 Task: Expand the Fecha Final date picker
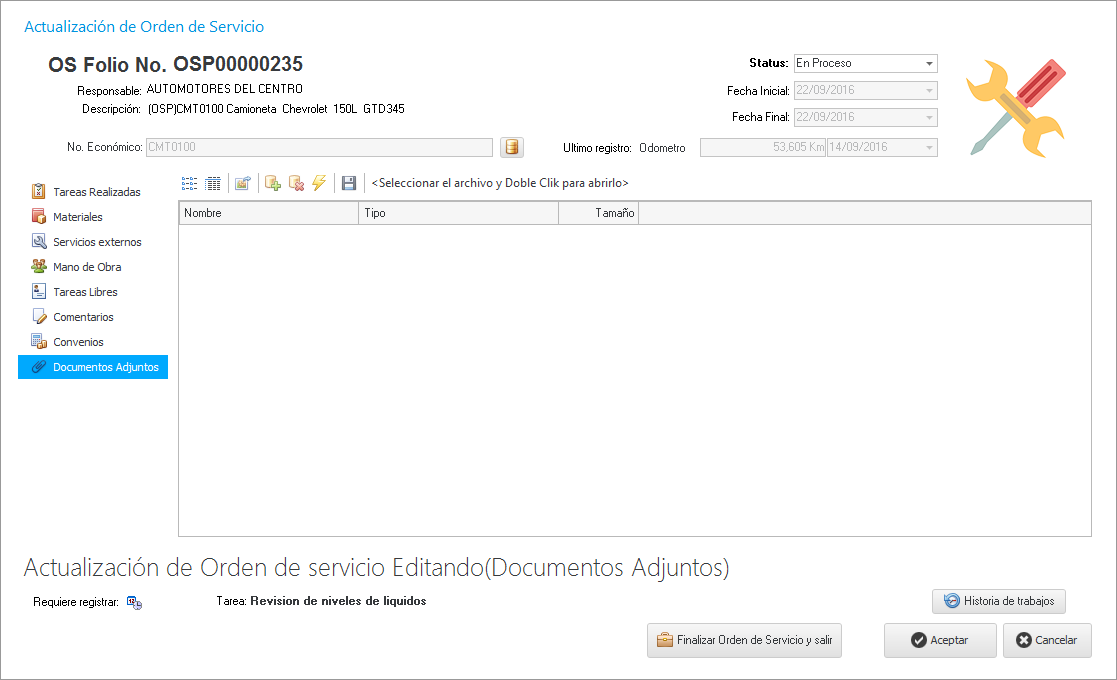point(929,117)
